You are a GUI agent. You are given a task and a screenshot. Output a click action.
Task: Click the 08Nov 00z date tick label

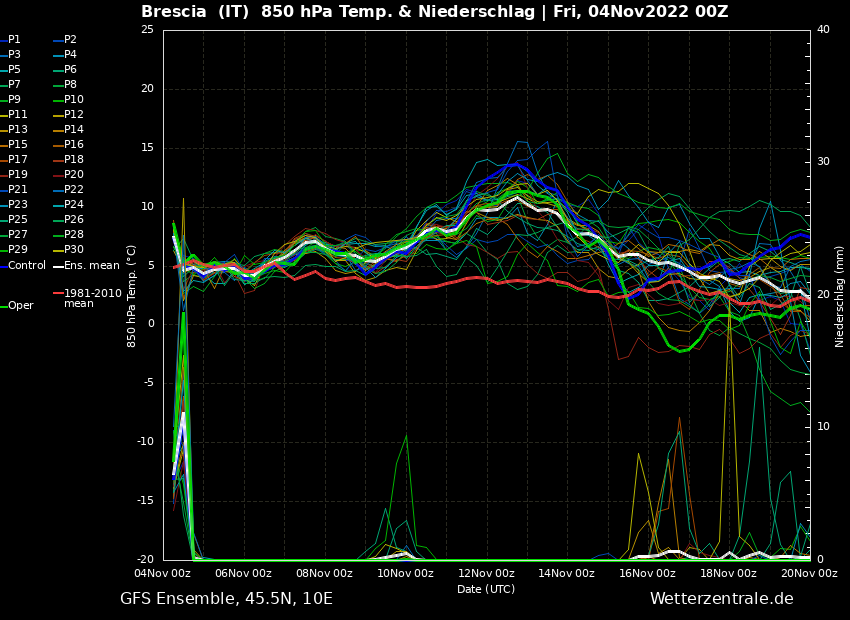[x=325, y=573]
